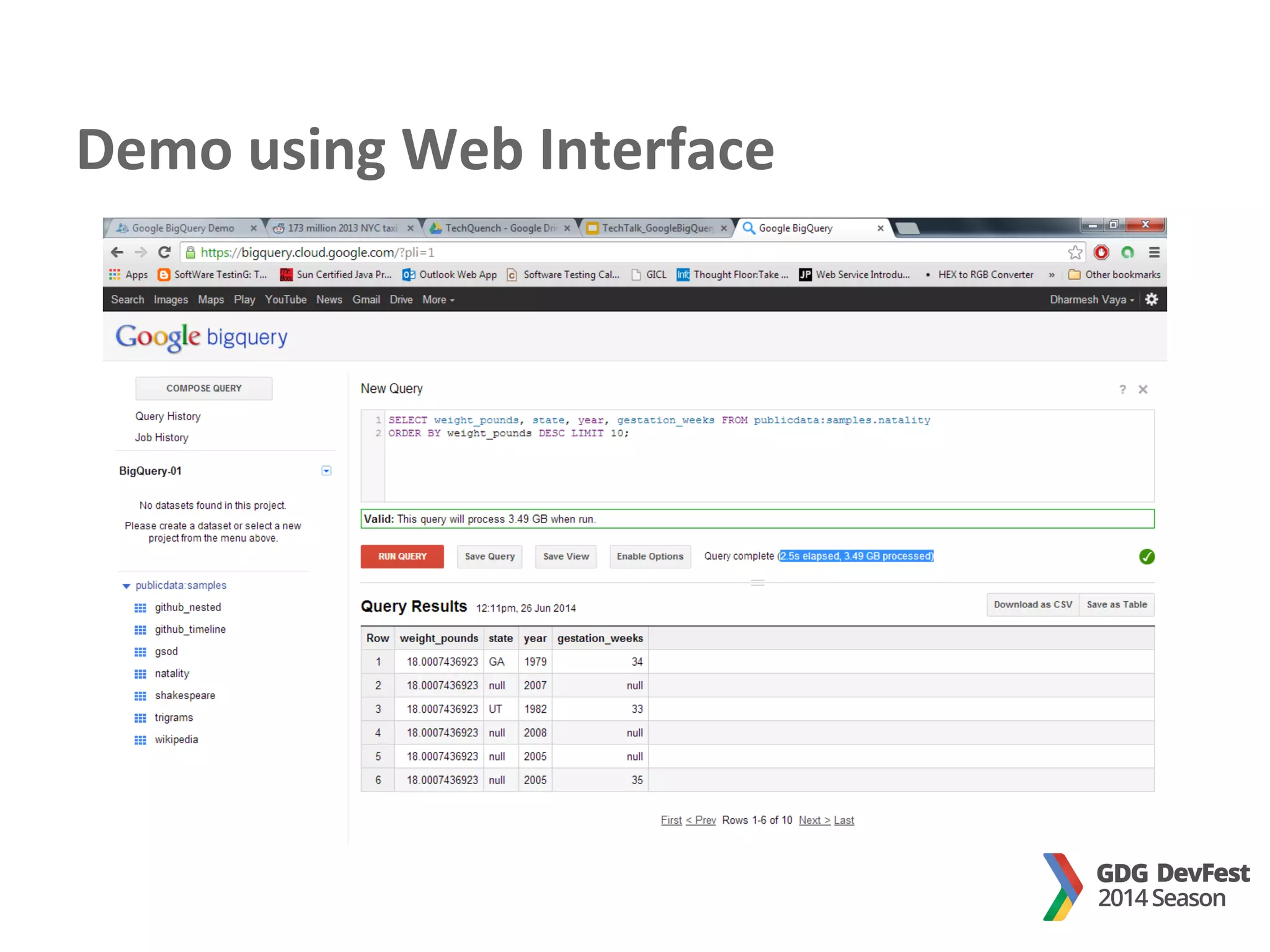Expand the More menu in Google bar
The width and height of the screenshot is (1270, 952).
(x=438, y=299)
